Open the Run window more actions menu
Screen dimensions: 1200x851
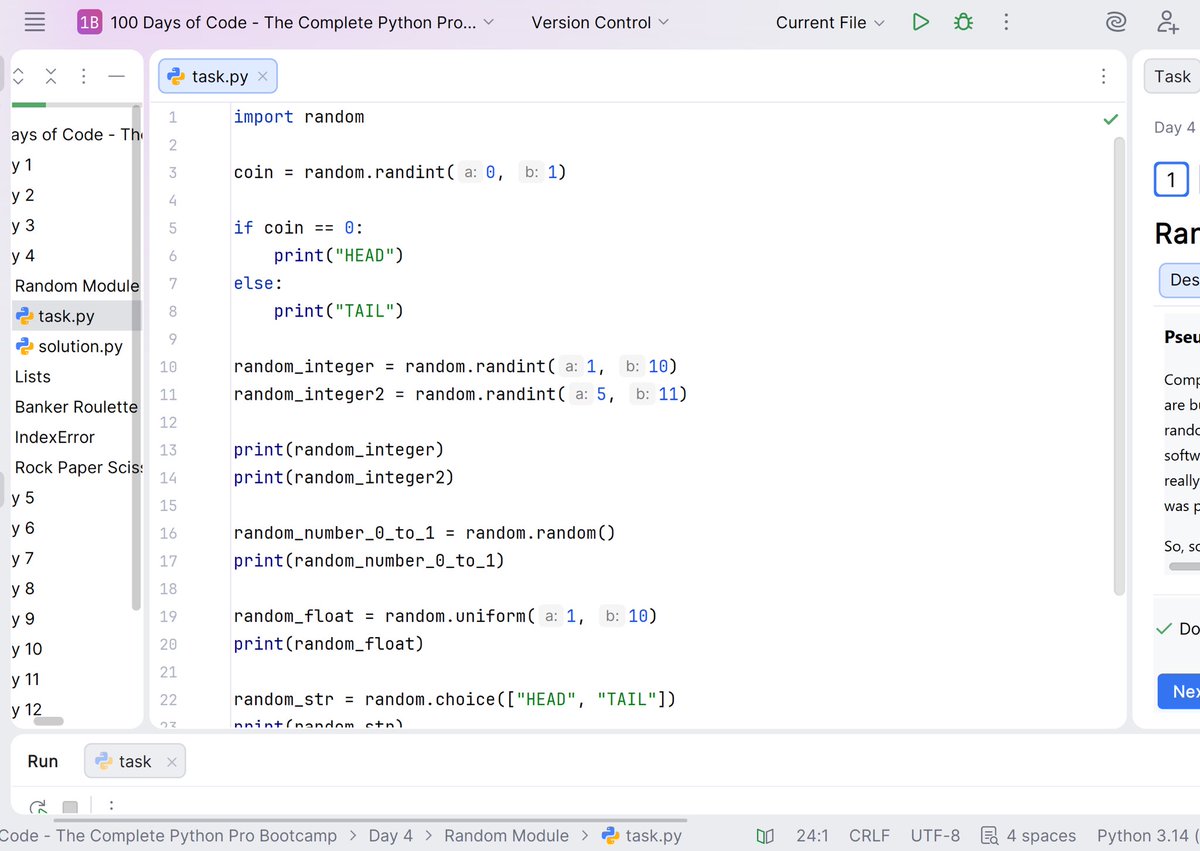pyautogui.click(x=111, y=806)
